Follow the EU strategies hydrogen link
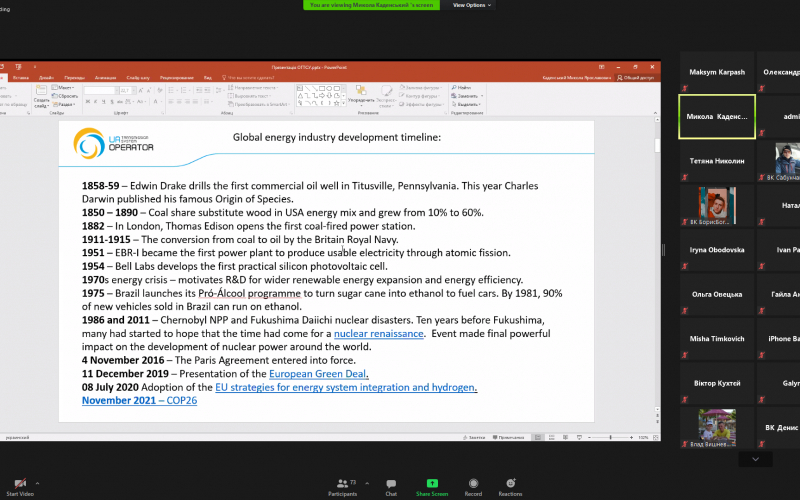800x500 pixels. click(x=345, y=387)
